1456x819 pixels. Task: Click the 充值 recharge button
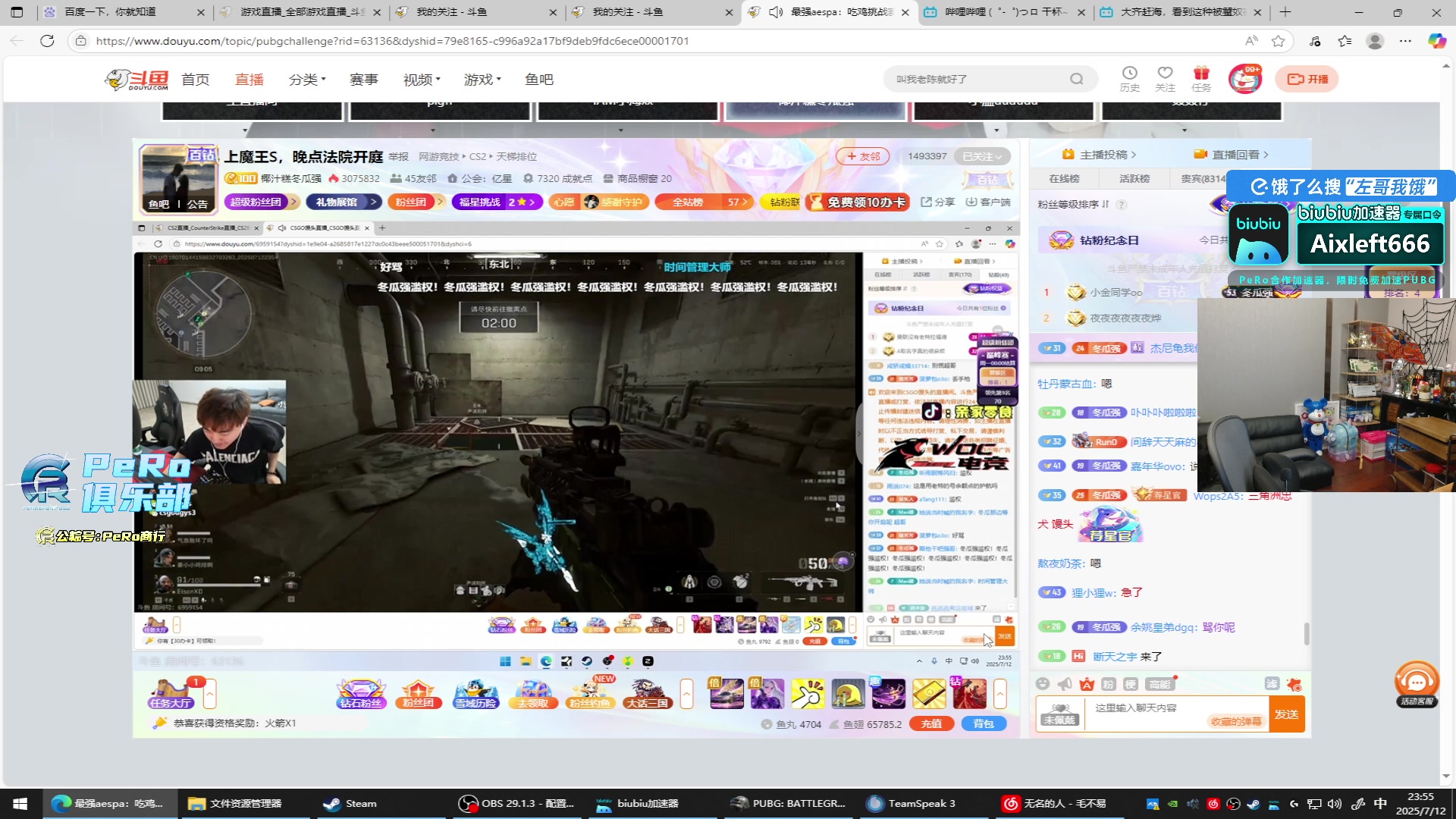pyautogui.click(x=931, y=724)
